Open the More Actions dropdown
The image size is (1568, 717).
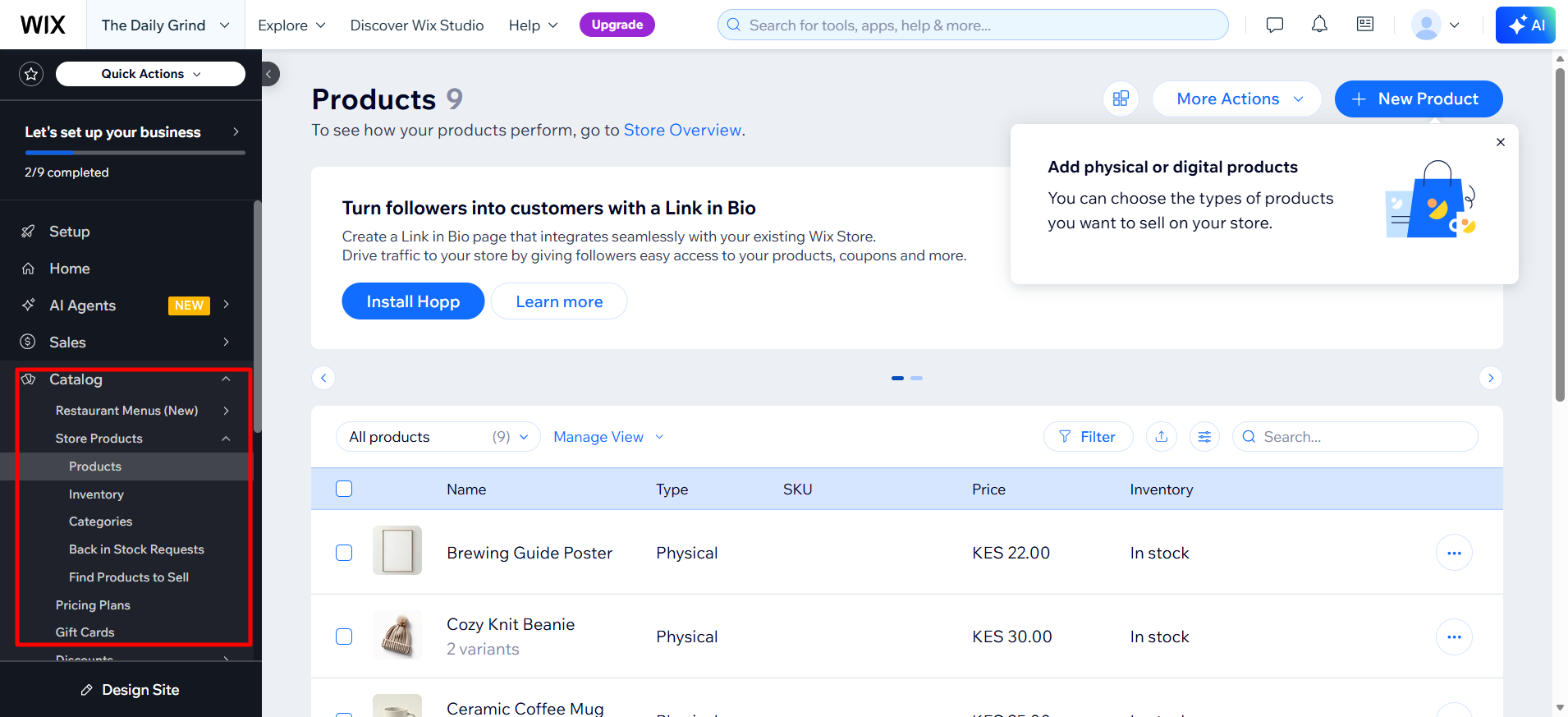point(1237,99)
